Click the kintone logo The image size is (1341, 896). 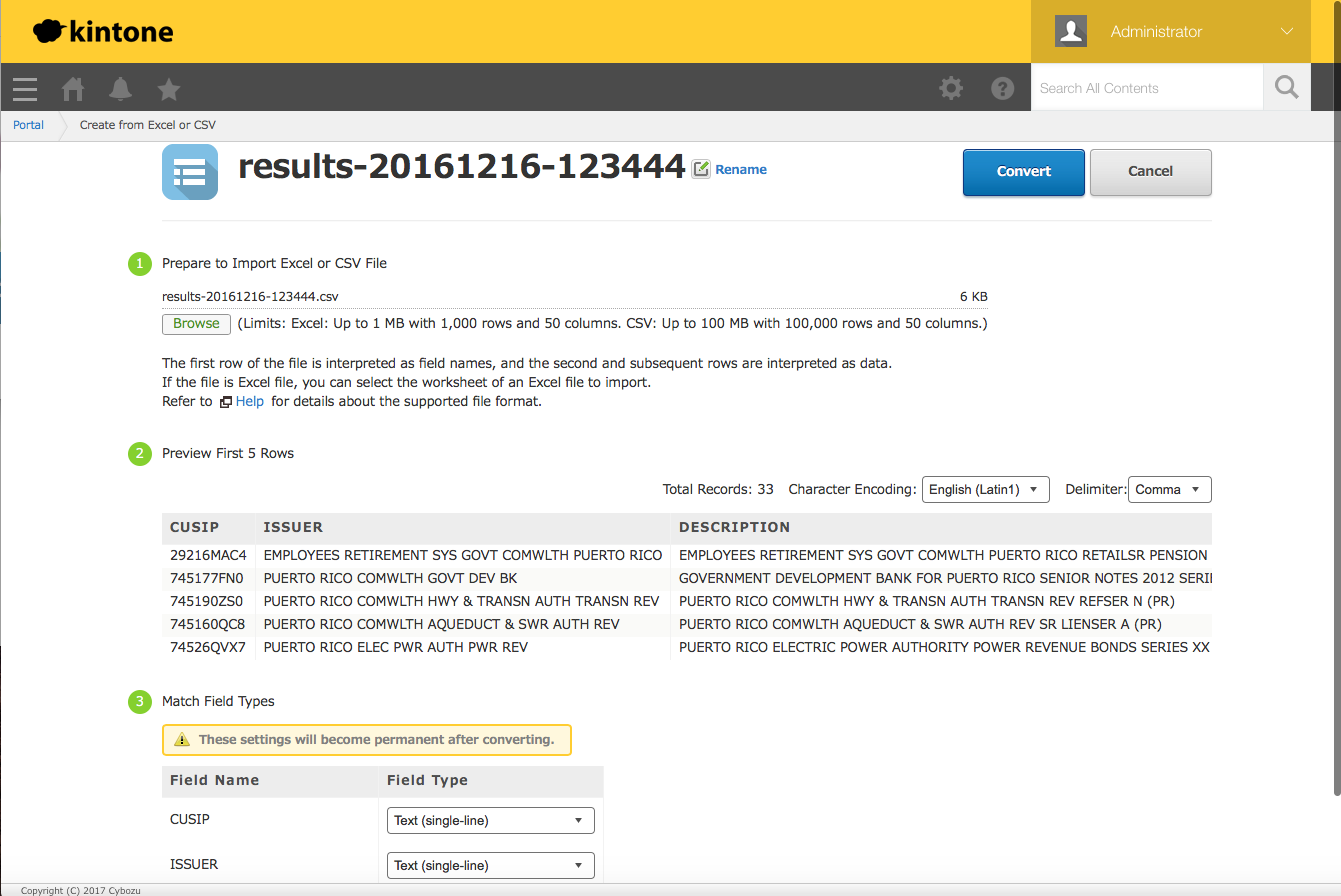tap(103, 32)
